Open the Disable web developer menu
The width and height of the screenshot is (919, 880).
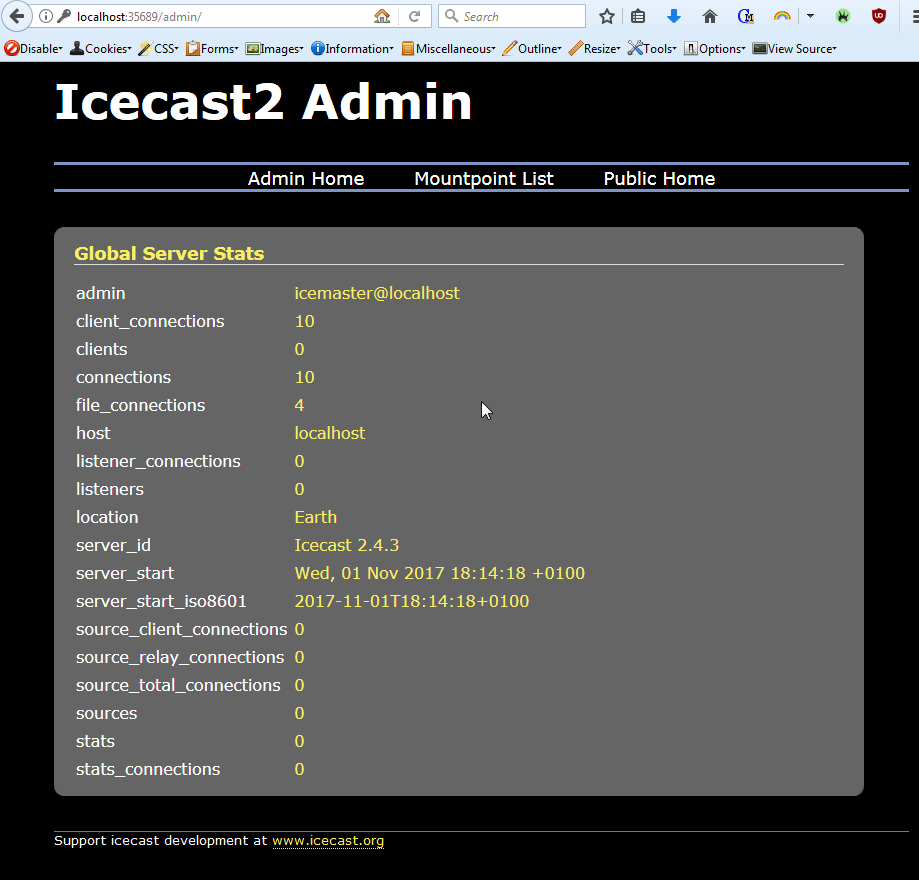point(33,49)
